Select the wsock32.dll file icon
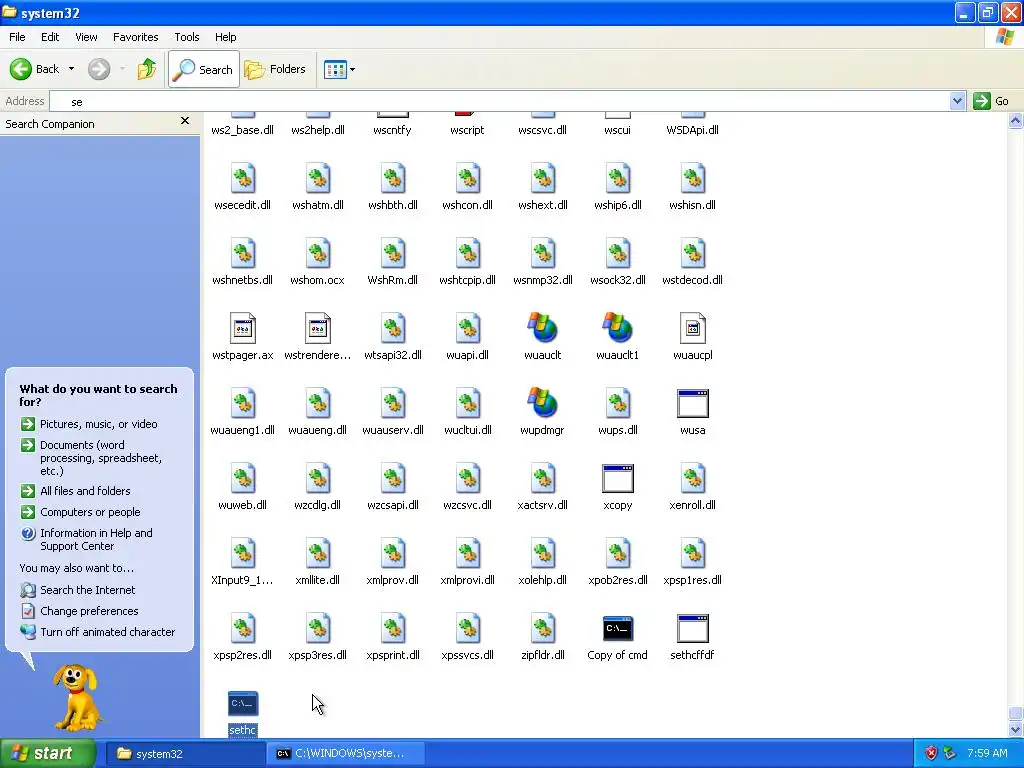Viewport: 1024px width, 768px height. tap(617, 253)
